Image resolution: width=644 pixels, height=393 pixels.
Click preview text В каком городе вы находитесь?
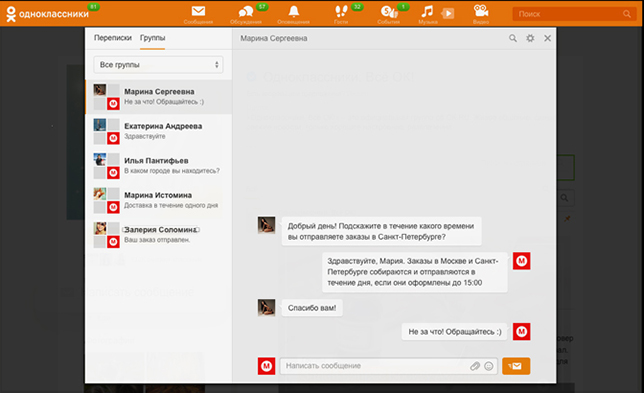[172, 171]
